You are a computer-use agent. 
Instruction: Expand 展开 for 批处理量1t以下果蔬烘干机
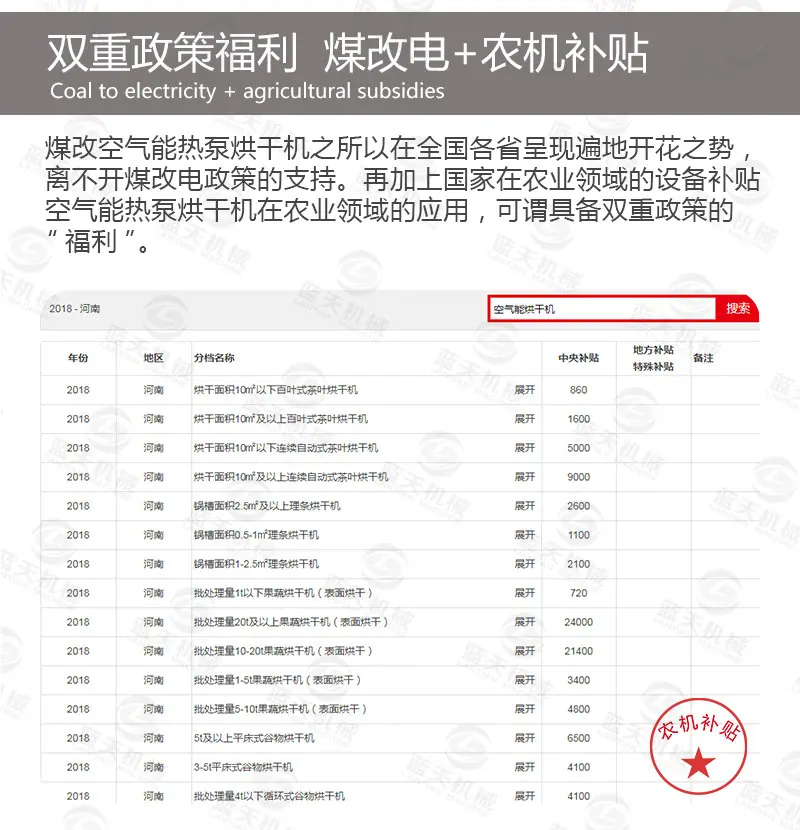tap(525, 593)
